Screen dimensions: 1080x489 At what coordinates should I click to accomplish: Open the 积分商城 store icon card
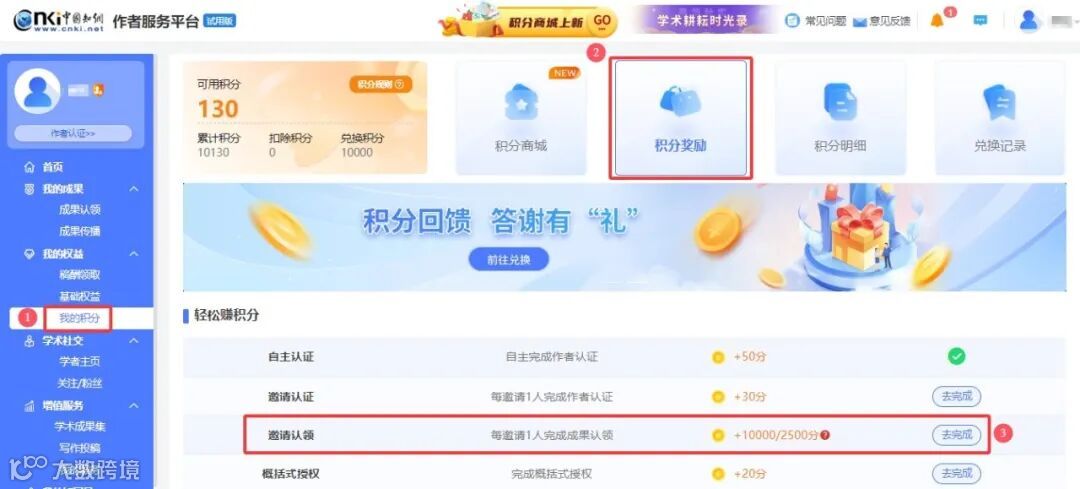tap(521, 118)
